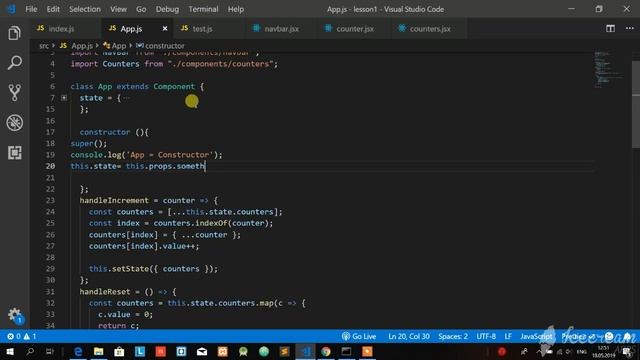Open the Search view in activity bar
Viewport: 640px width, 360px height.
(15, 63)
